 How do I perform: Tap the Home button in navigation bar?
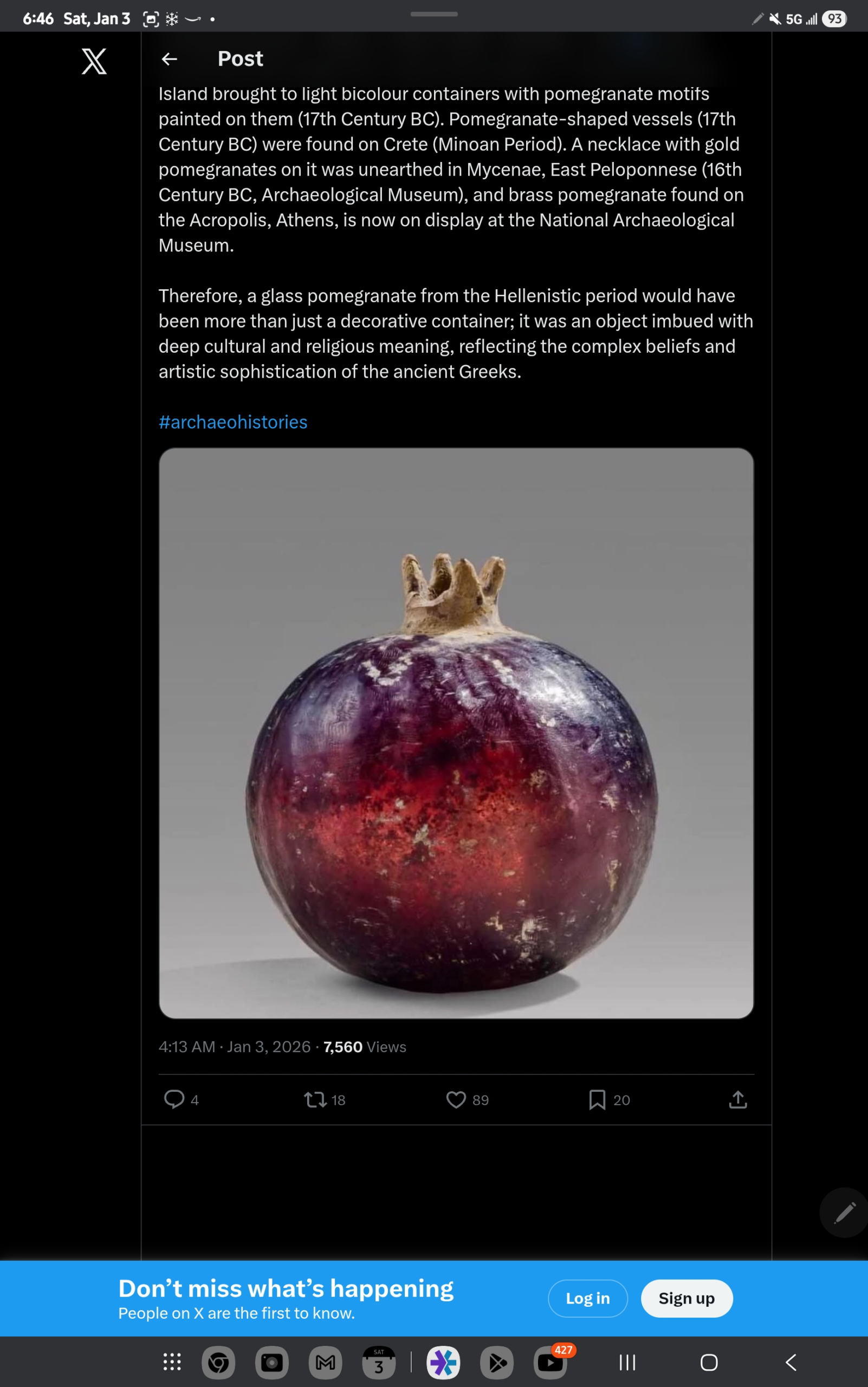tap(709, 1362)
